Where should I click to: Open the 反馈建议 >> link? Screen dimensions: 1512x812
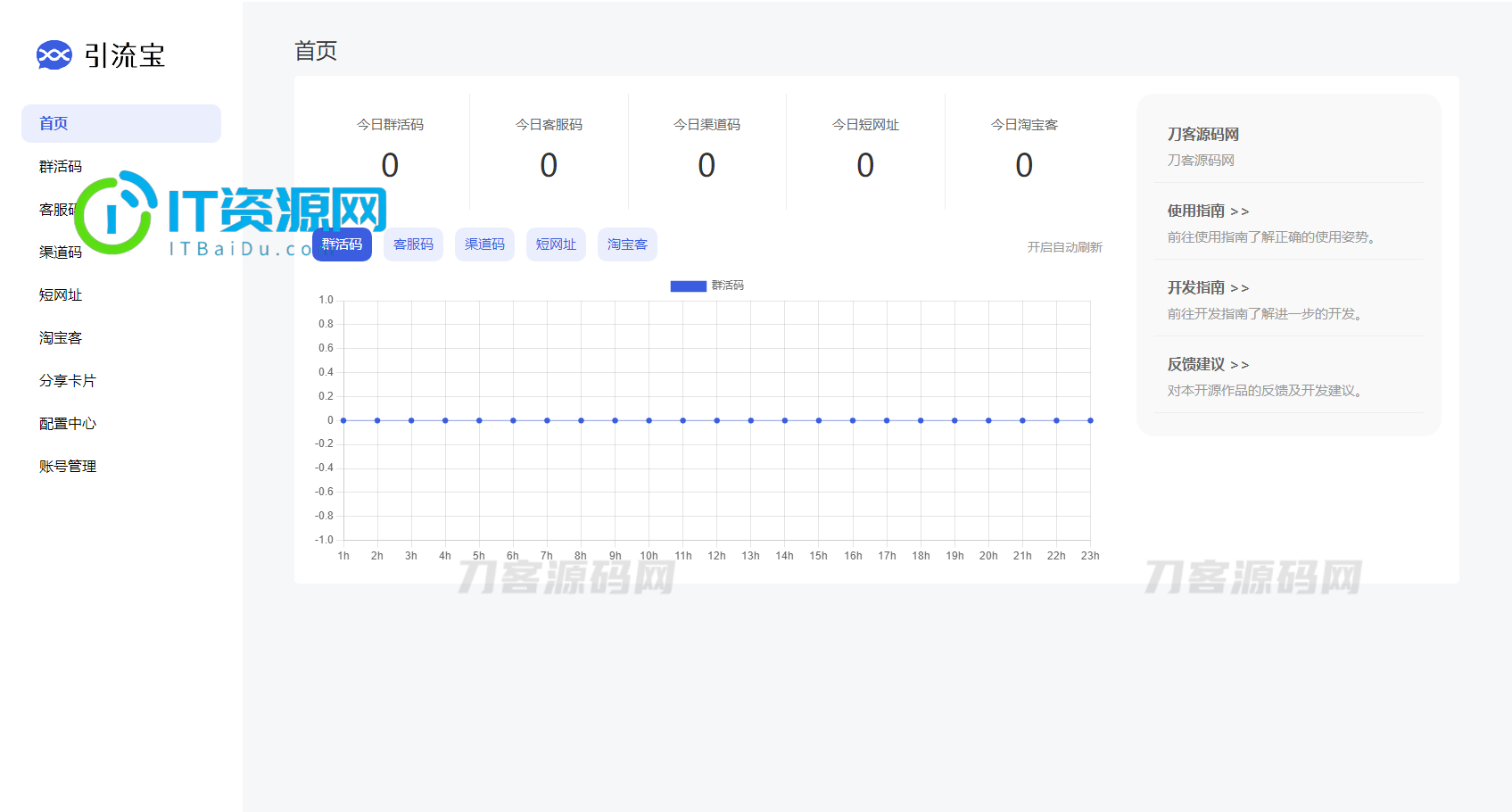coord(1208,364)
